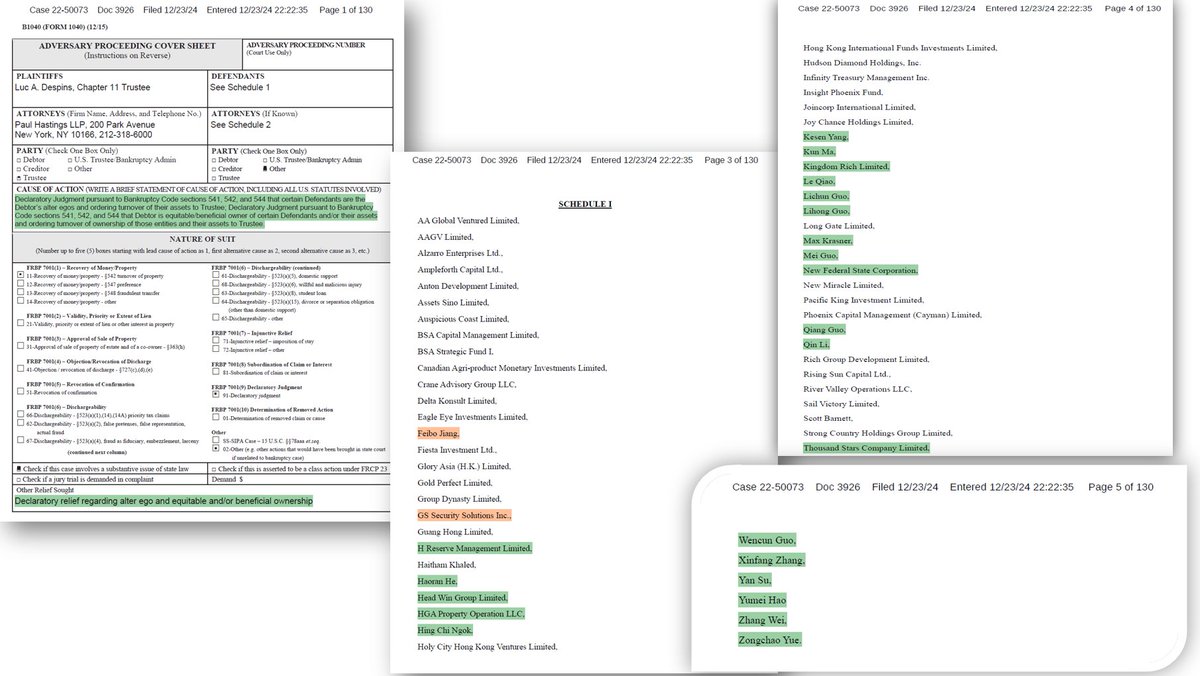Click highlighted 'Max Krasner,'
The width and height of the screenshot is (1200, 676).
pyautogui.click(x=828, y=240)
